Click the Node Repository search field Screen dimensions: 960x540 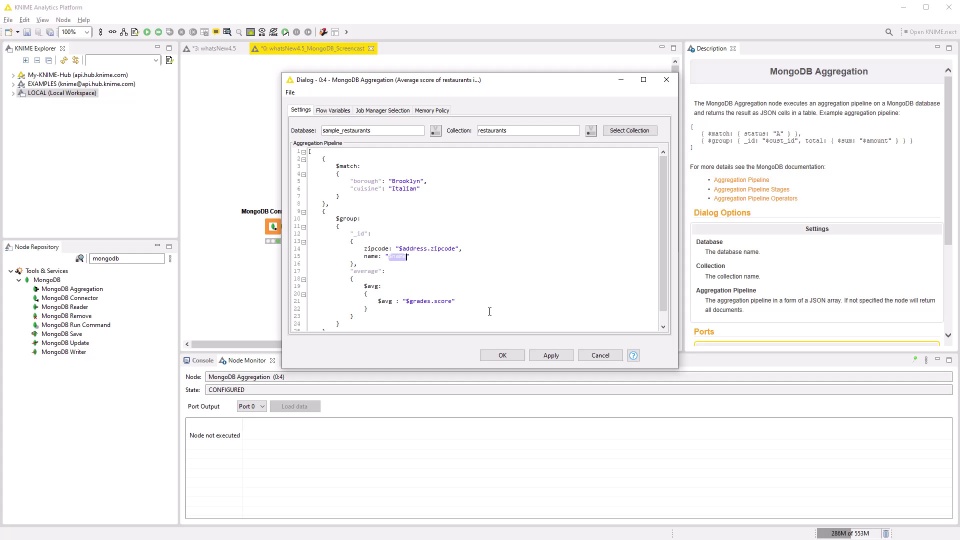127,258
